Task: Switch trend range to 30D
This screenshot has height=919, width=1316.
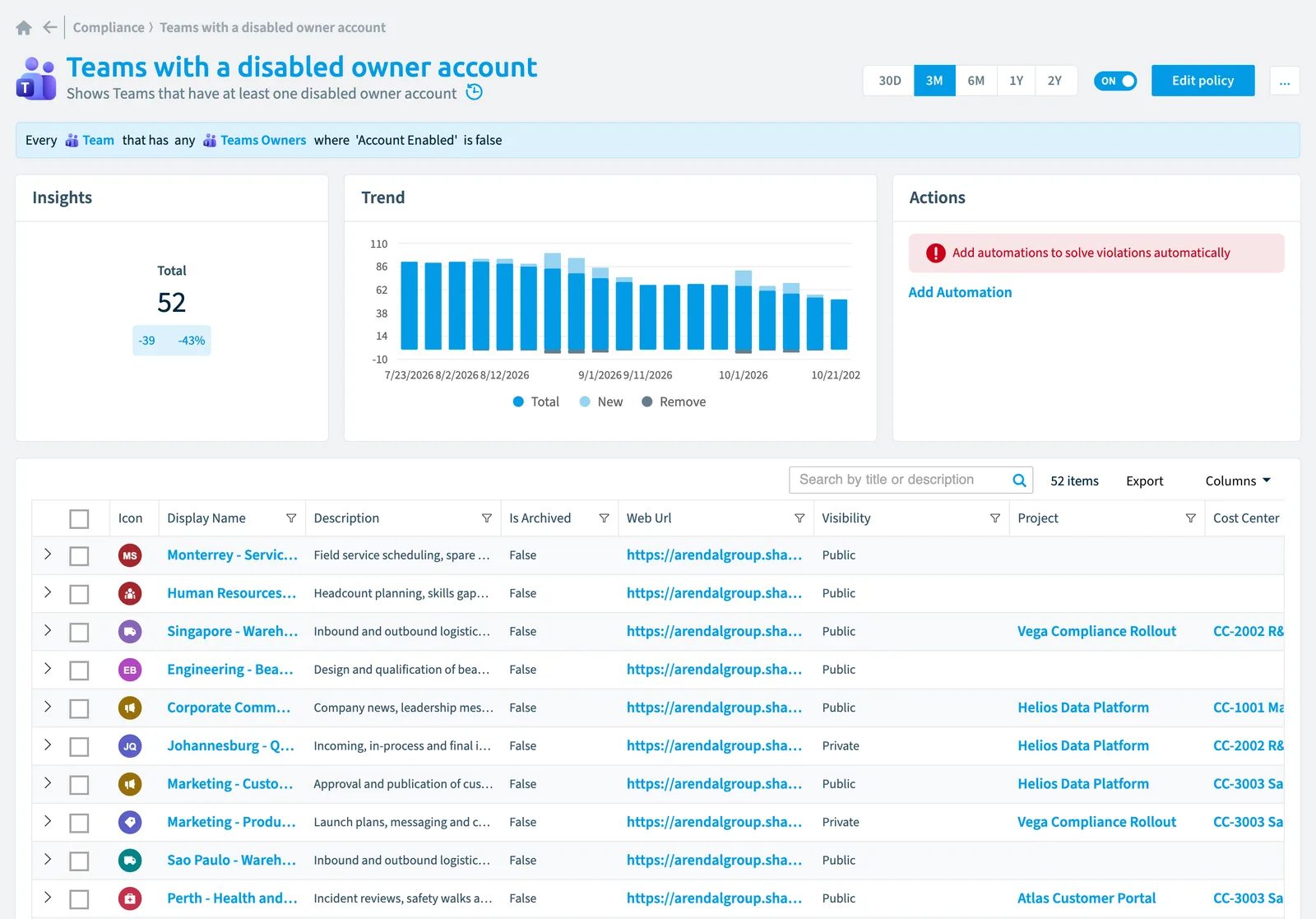Action: 889,81
